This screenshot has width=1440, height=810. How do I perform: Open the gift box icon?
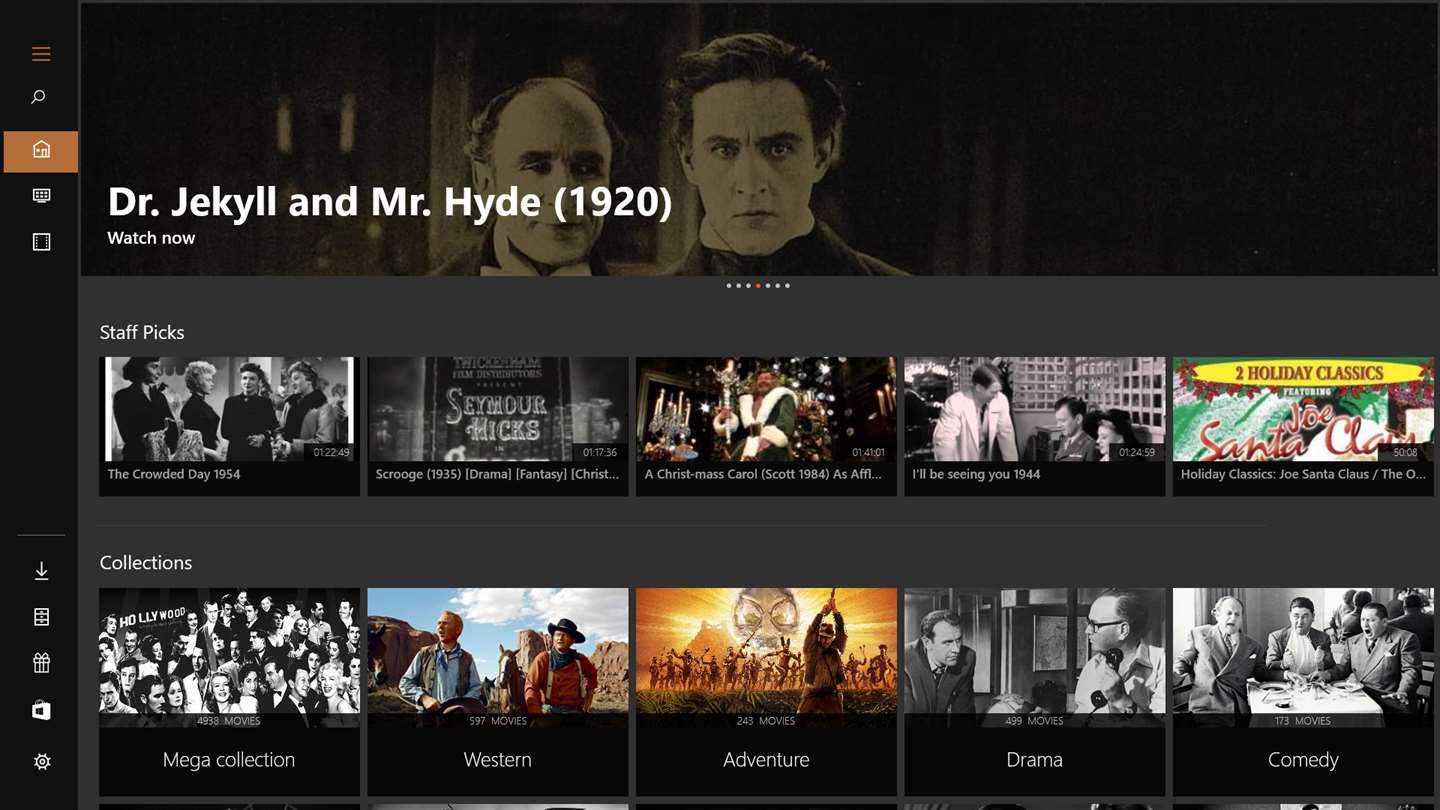[41, 663]
